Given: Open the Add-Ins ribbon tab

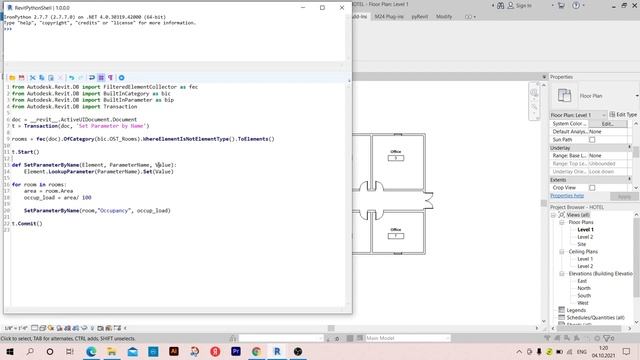Looking at the screenshot, I should [x=360, y=17].
